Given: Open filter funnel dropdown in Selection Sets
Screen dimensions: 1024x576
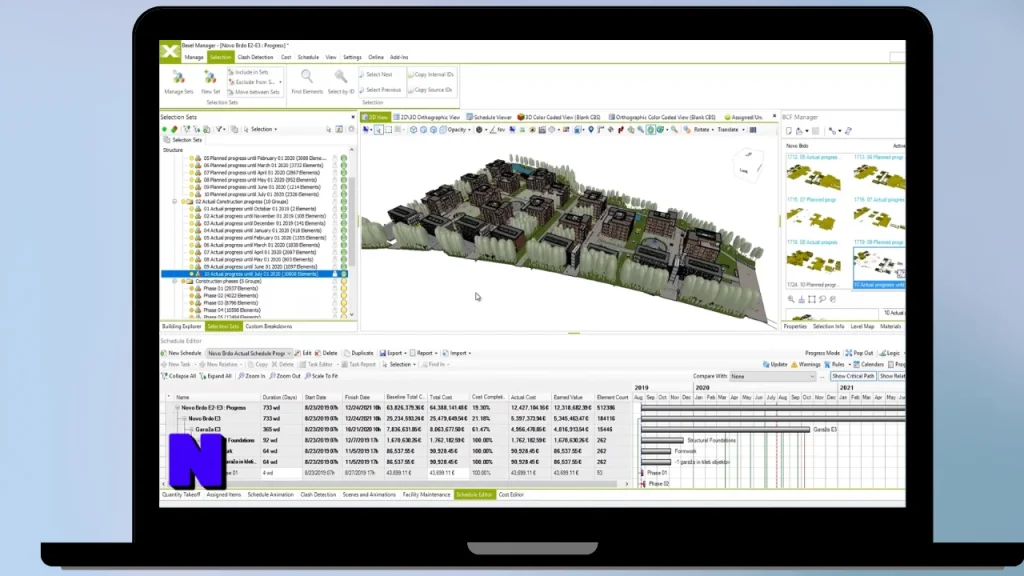Looking at the screenshot, I should coord(220,129).
